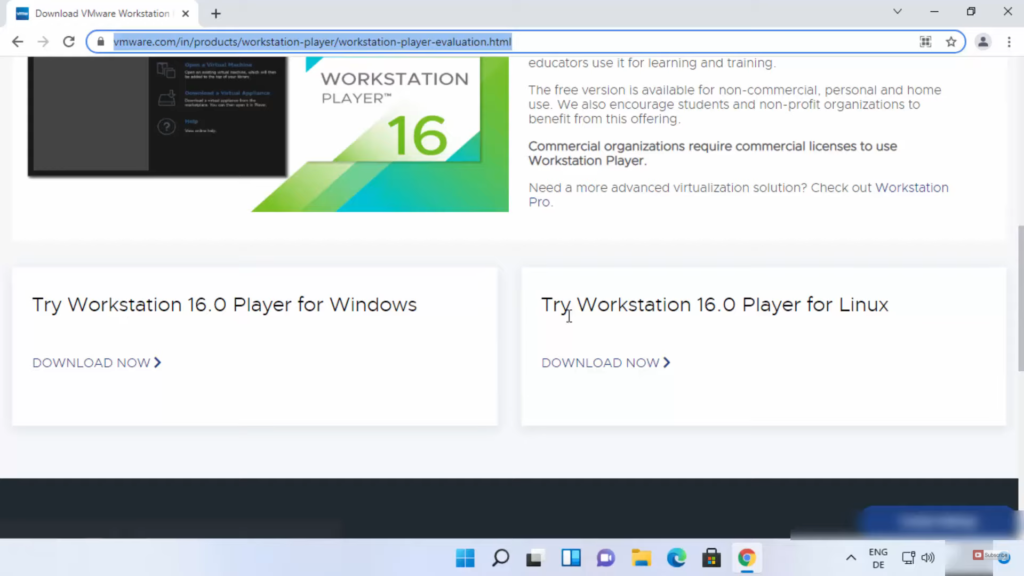This screenshot has height=576, width=1024.
Task: Open the tab search dropdown arrow
Action: point(897,12)
